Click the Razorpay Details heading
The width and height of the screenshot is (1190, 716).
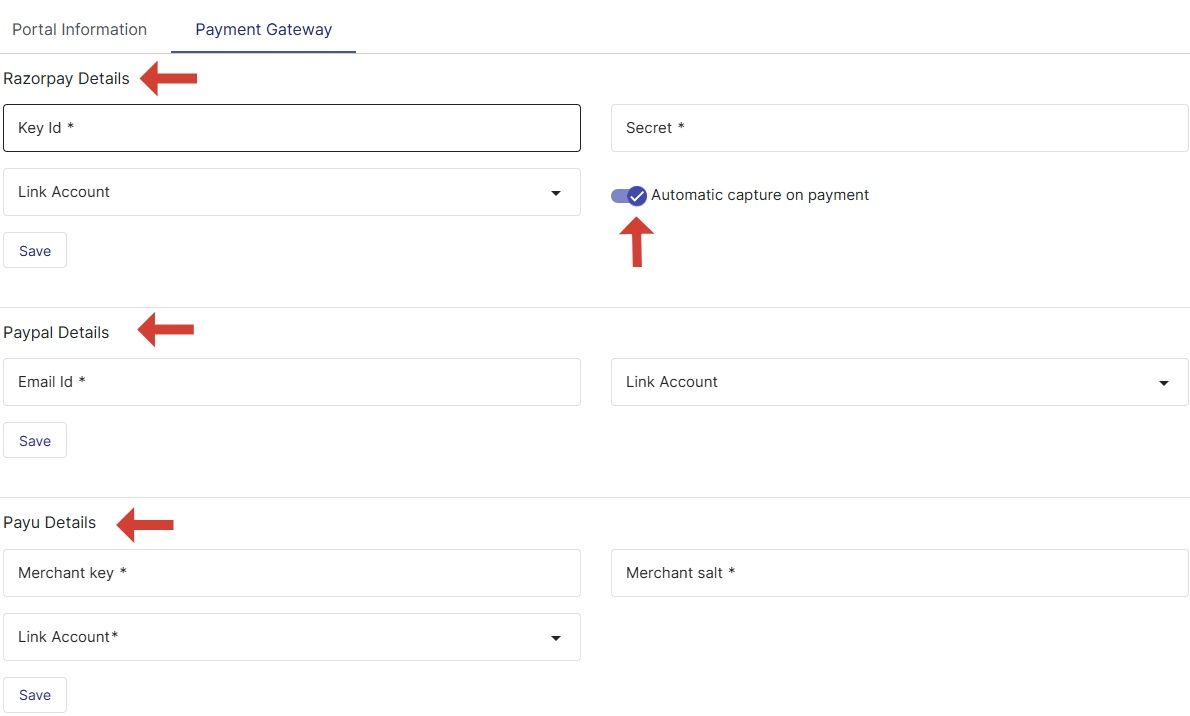click(66, 79)
